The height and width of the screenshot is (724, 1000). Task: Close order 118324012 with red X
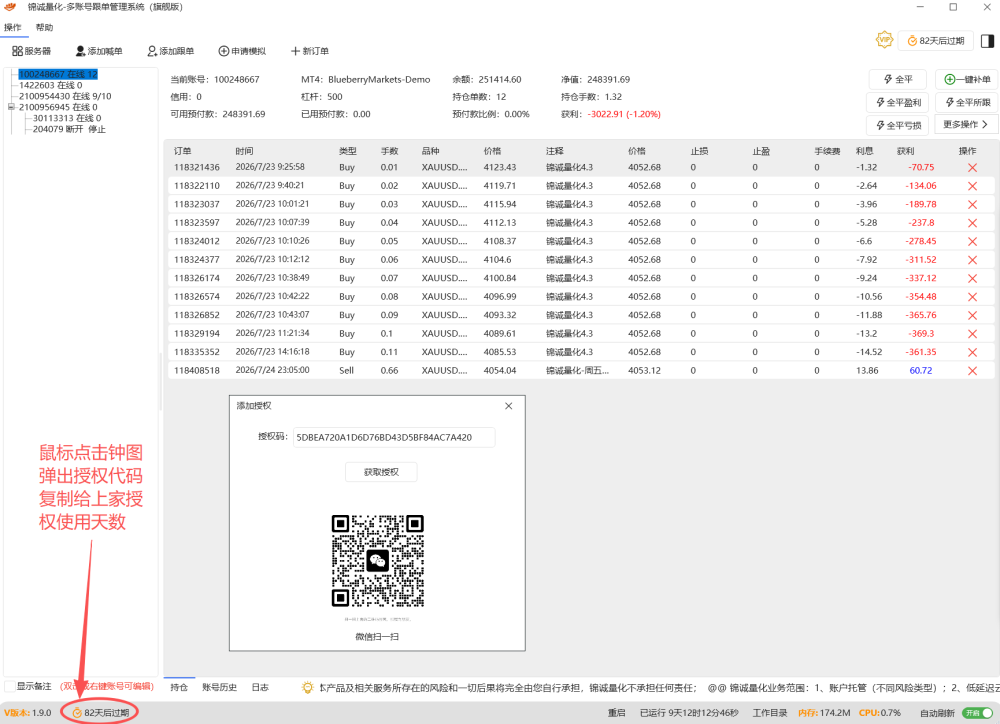[x=972, y=242]
